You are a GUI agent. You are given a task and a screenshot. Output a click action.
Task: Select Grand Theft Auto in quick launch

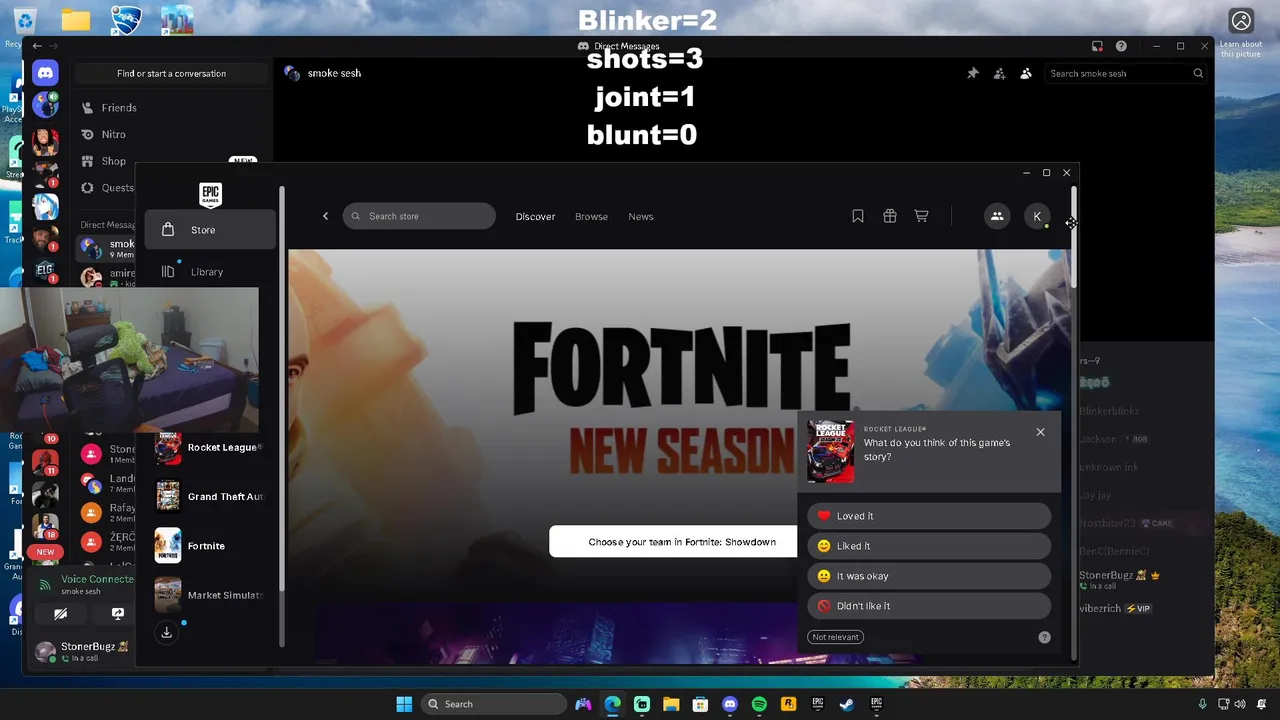pos(211,497)
